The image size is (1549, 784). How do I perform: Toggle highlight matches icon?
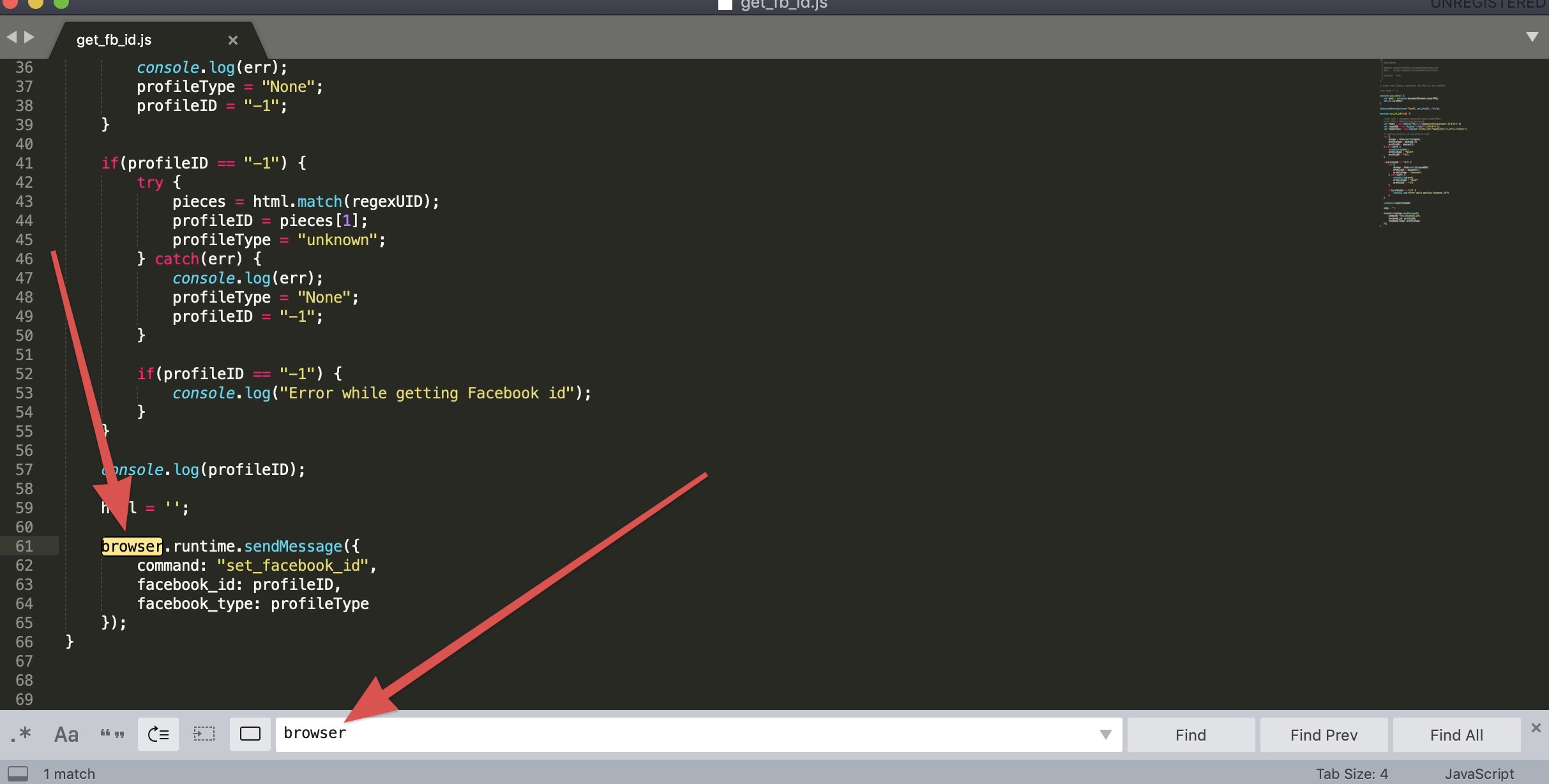250,734
